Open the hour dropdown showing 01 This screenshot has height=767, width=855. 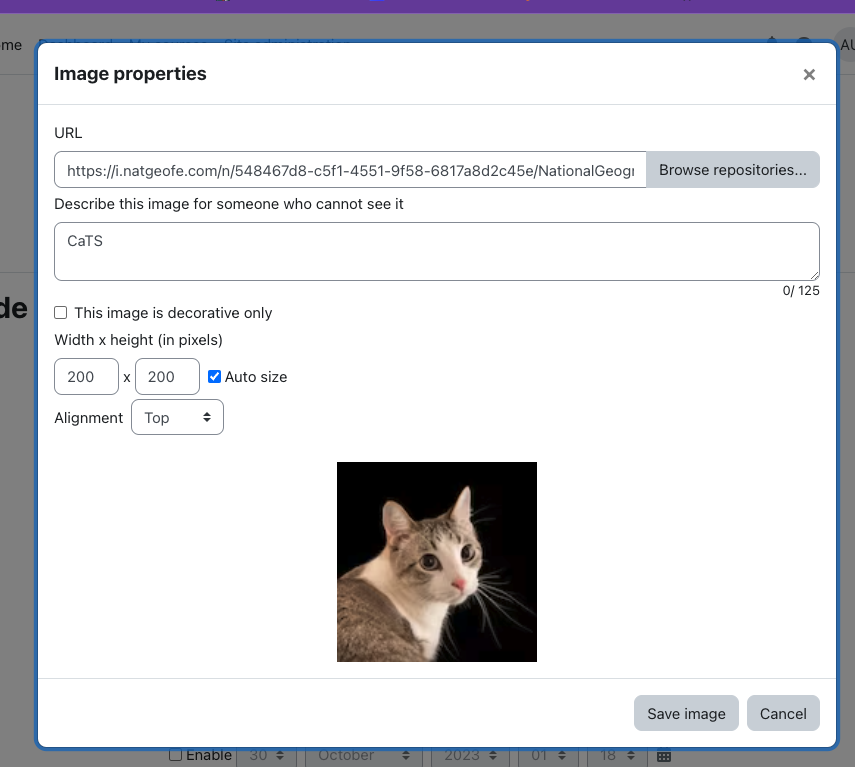547,756
